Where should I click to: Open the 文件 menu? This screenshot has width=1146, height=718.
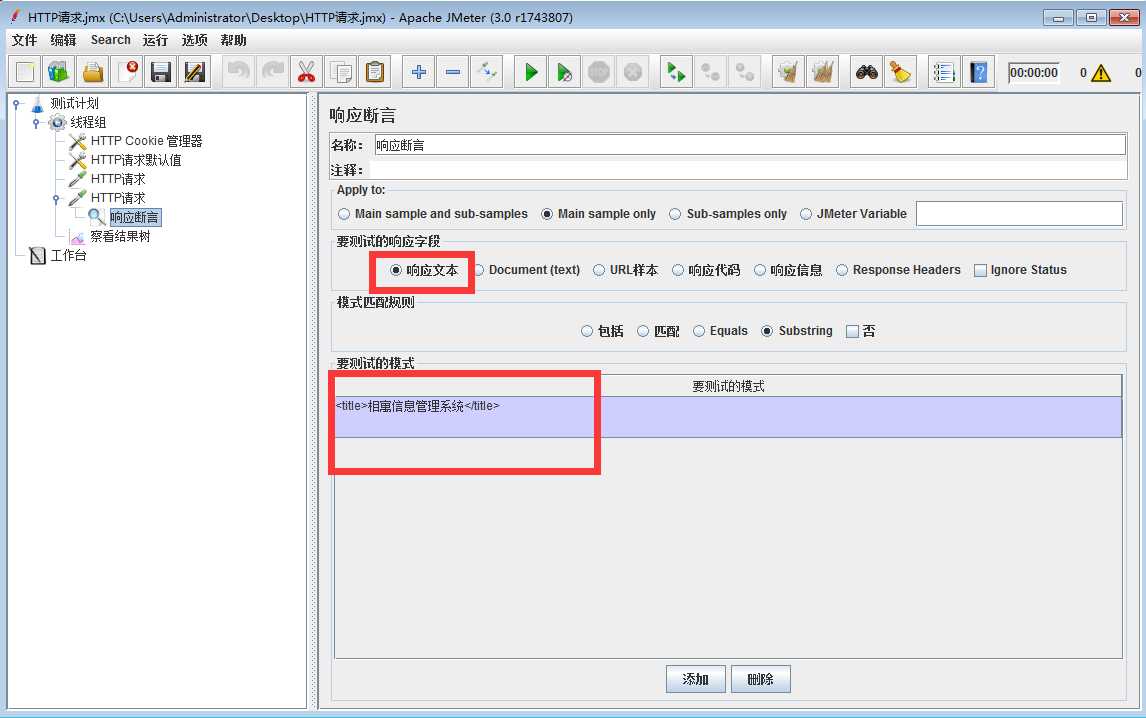[x=24, y=40]
